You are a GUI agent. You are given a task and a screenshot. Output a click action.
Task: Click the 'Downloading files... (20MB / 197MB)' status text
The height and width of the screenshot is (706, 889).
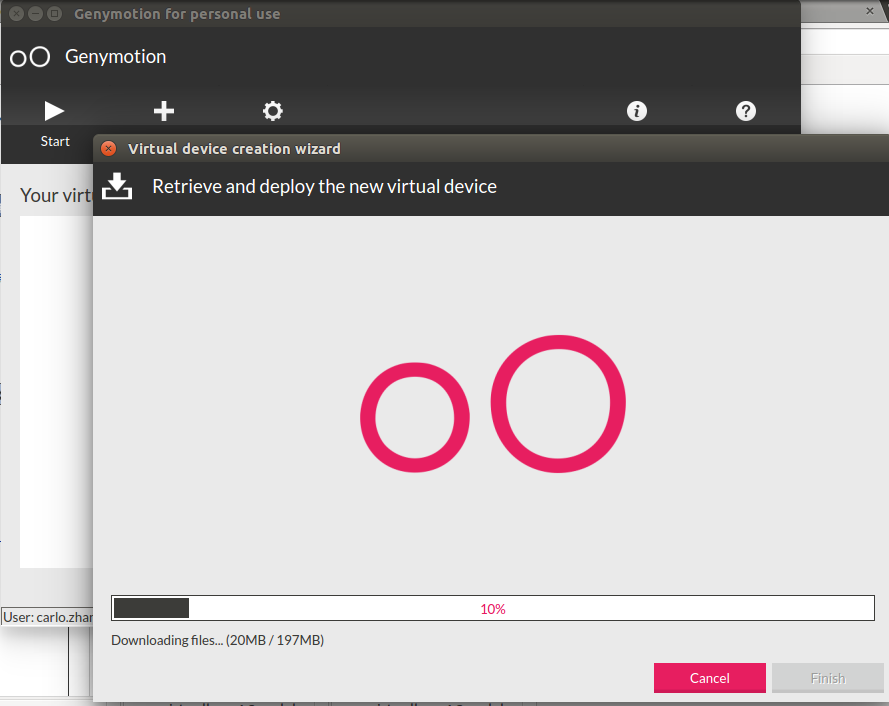tap(218, 640)
